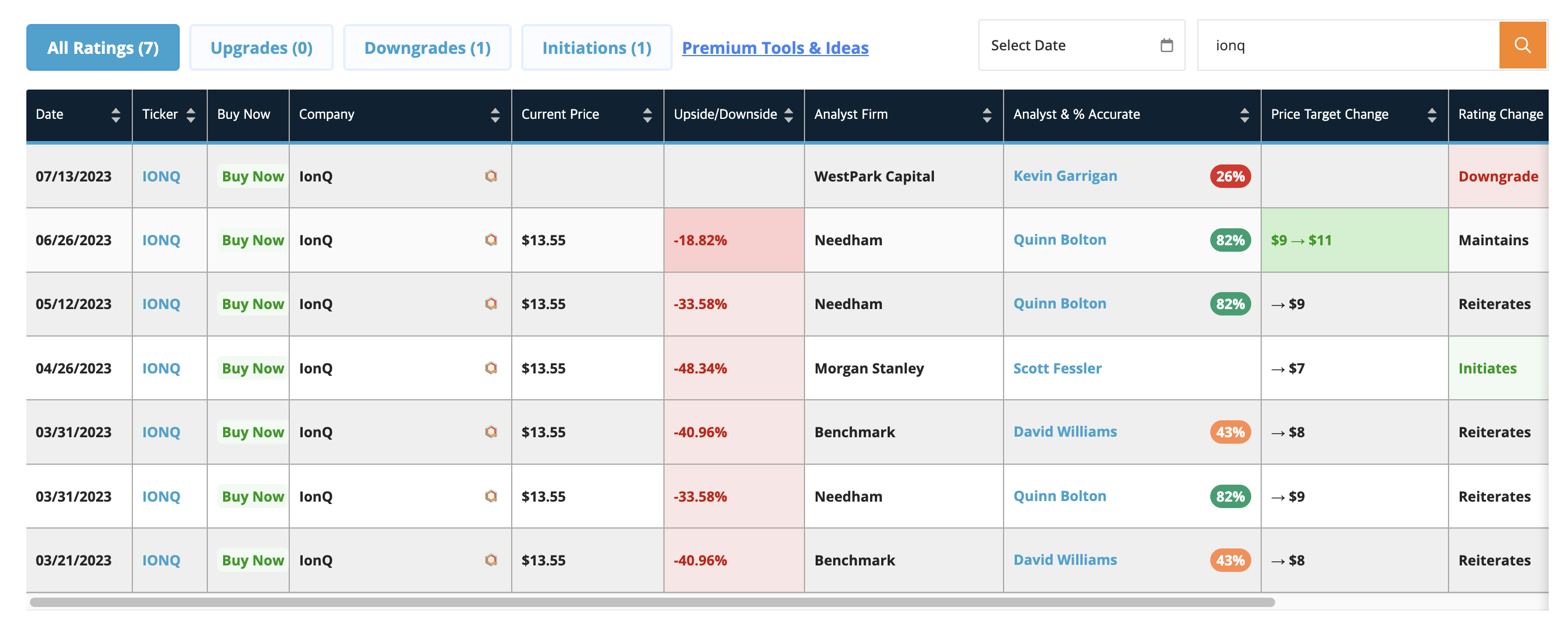This screenshot has width=1568, height=631.
Task: Open the Select Date picker field
Action: click(x=1081, y=45)
